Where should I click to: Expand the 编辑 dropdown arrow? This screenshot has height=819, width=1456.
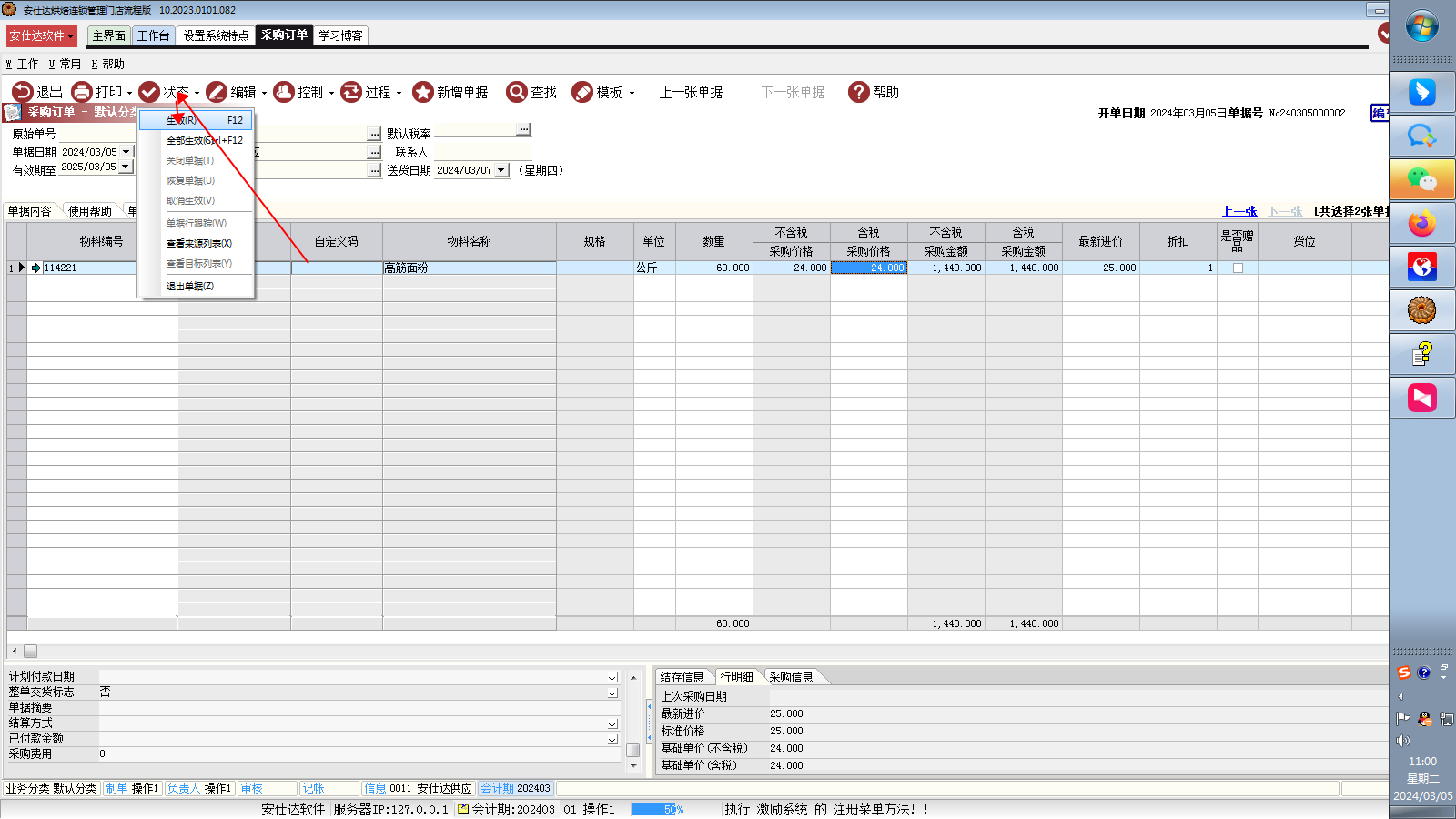264,93
